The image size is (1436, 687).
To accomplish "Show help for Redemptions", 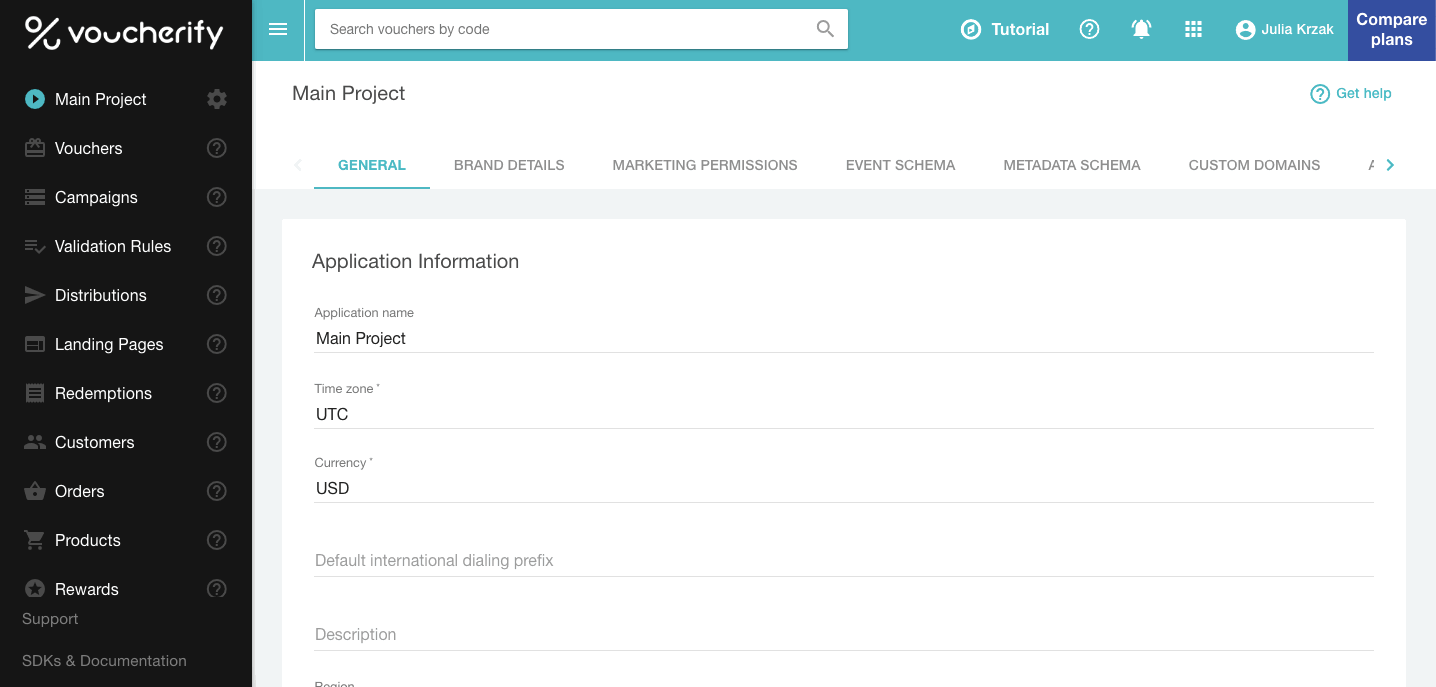I will [217, 393].
